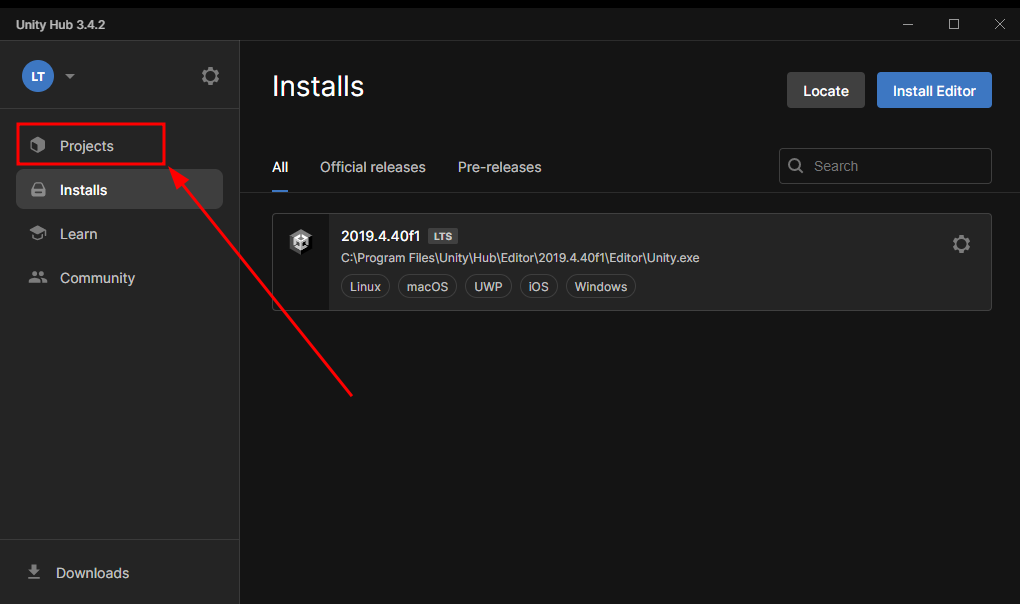The image size is (1020, 604).
Task: Click the search magnifier icon
Action: 795,166
